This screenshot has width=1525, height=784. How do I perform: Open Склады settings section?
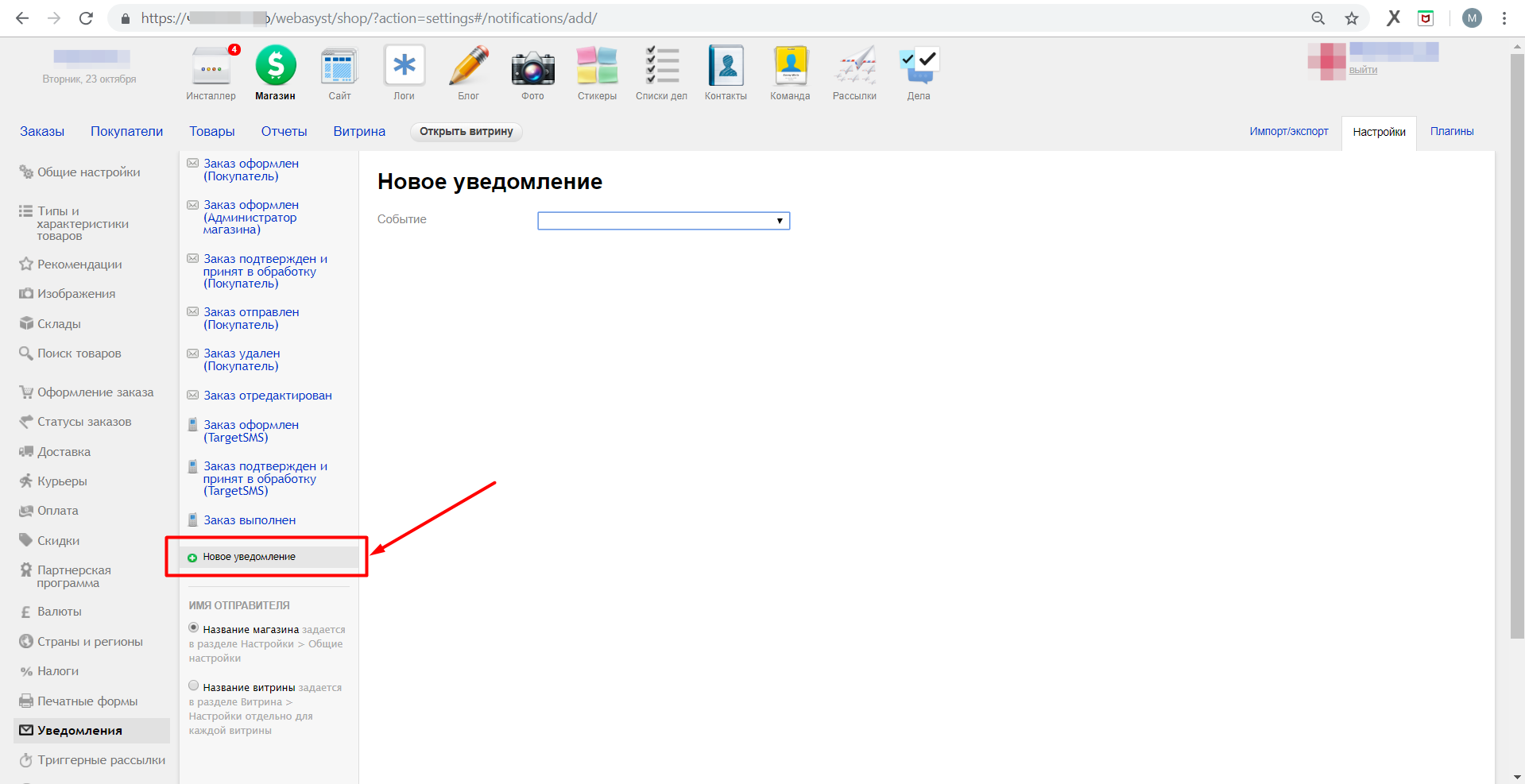[x=59, y=324]
